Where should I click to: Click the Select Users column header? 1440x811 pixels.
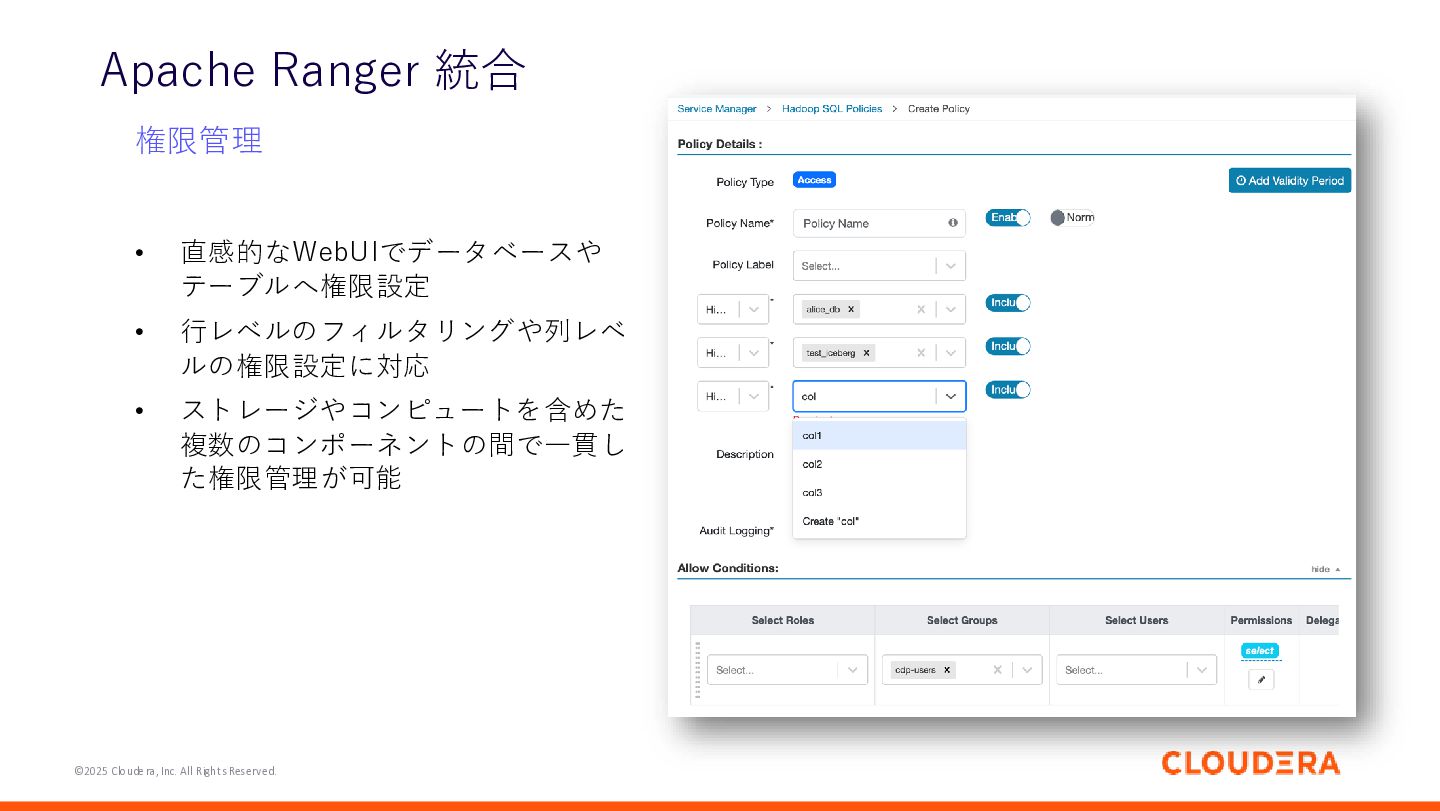point(1137,620)
